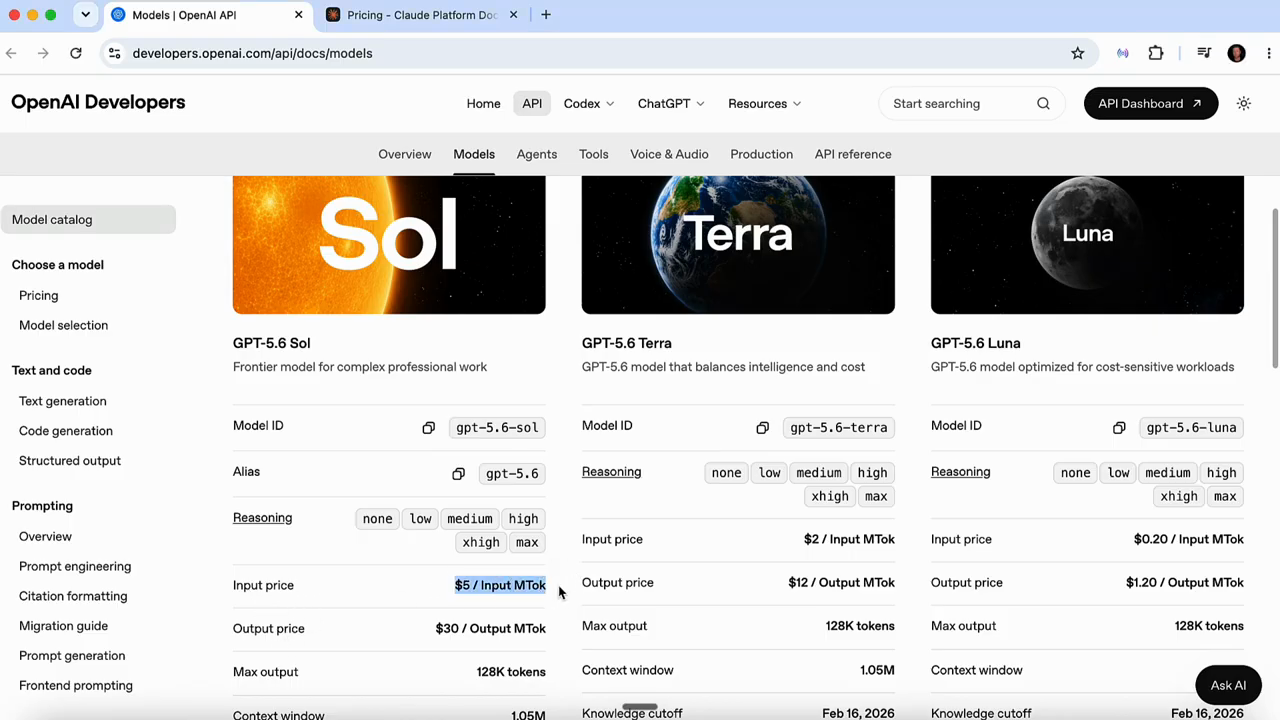The height and width of the screenshot is (720, 1280).
Task: Close the Pricing - Claude Platform tab
Action: [x=514, y=15]
